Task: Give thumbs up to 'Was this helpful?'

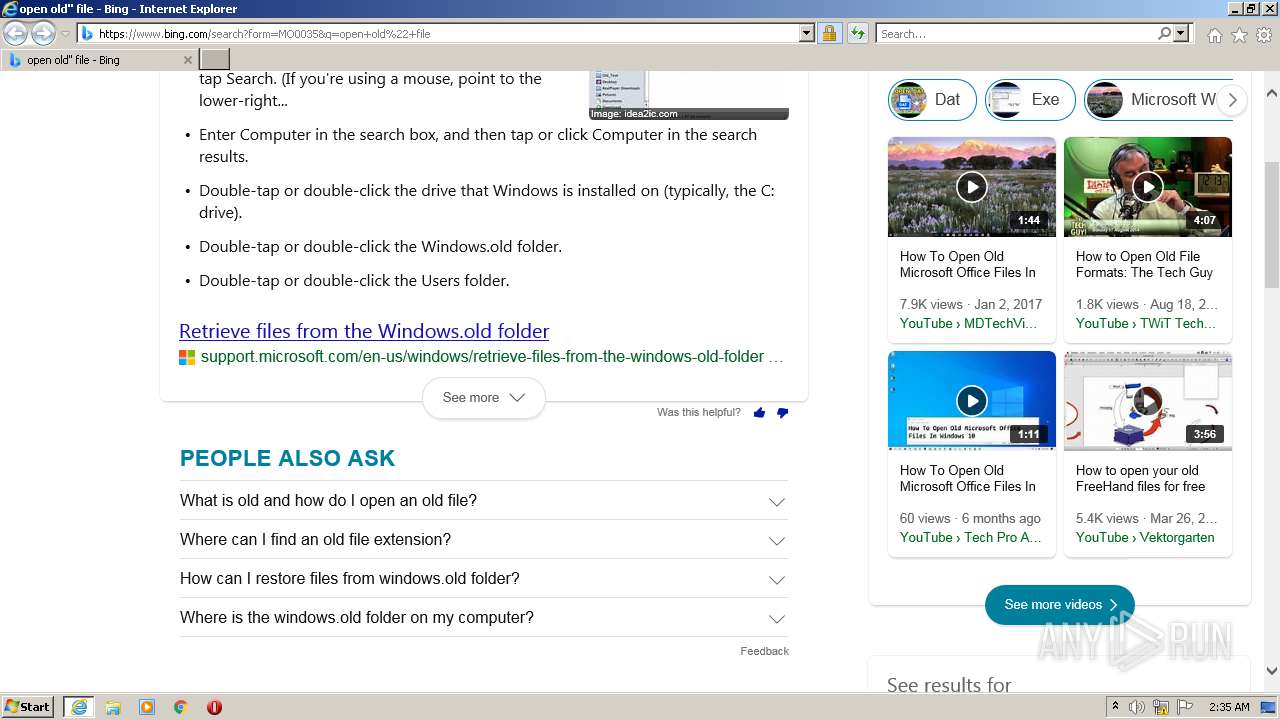Action: [759, 413]
